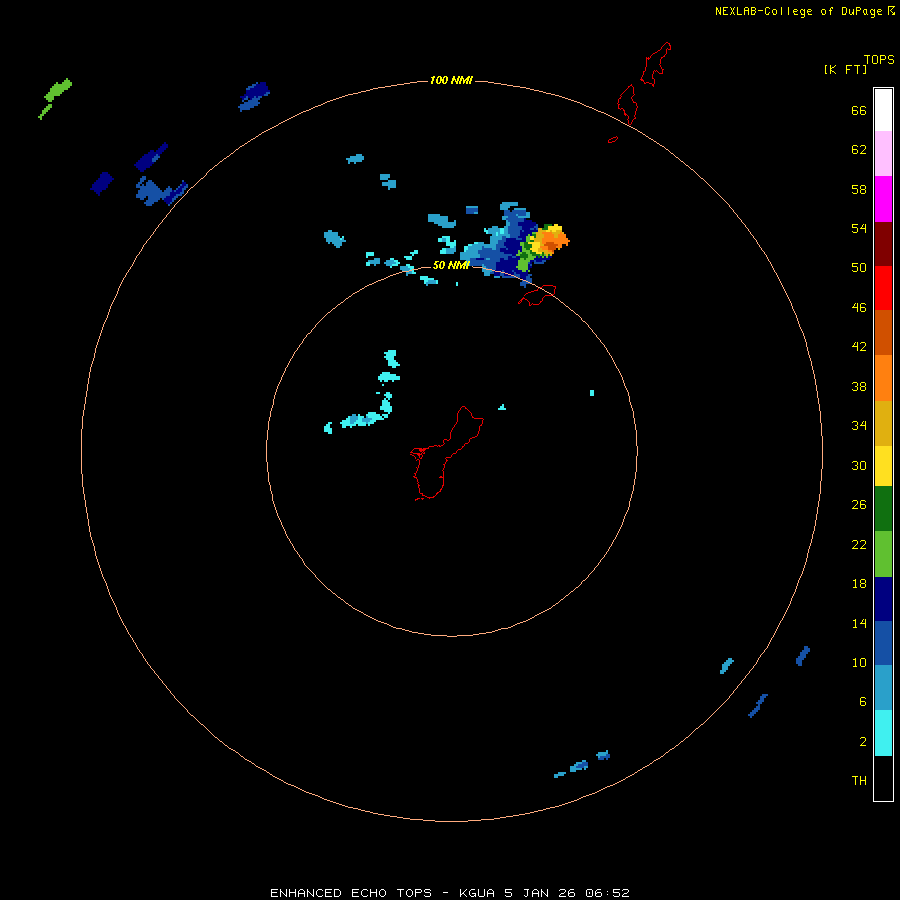900x900 pixels.
Task: Click the orange-yellow high echo top storm core
Action: click(x=549, y=240)
